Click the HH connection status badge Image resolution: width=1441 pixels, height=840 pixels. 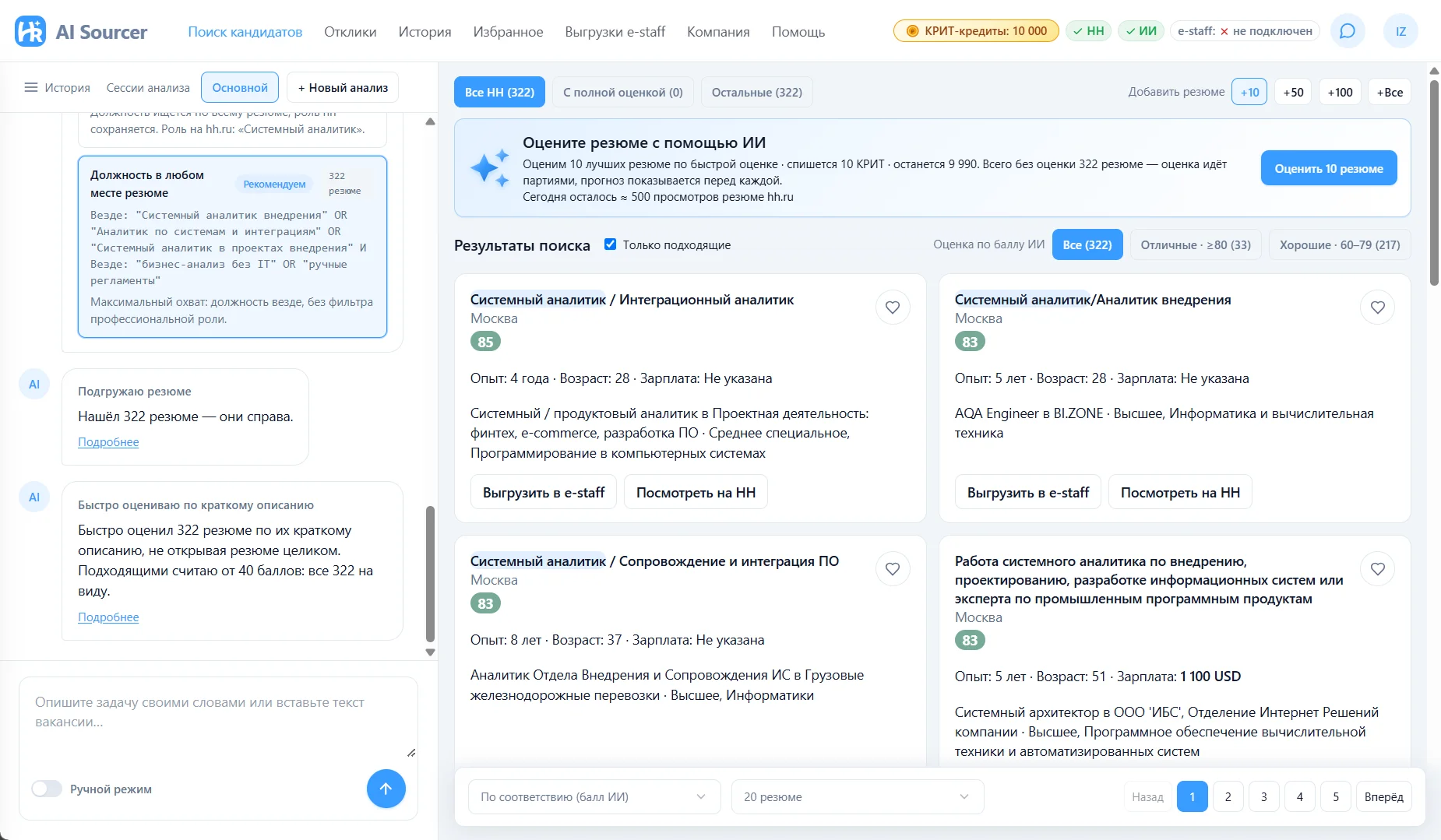pyautogui.click(x=1088, y=31)
